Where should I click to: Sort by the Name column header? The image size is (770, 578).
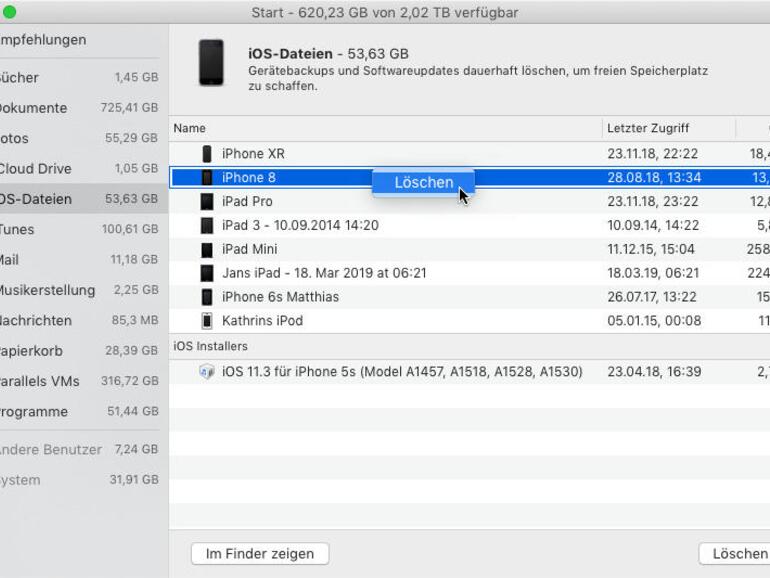coord(386,129)
